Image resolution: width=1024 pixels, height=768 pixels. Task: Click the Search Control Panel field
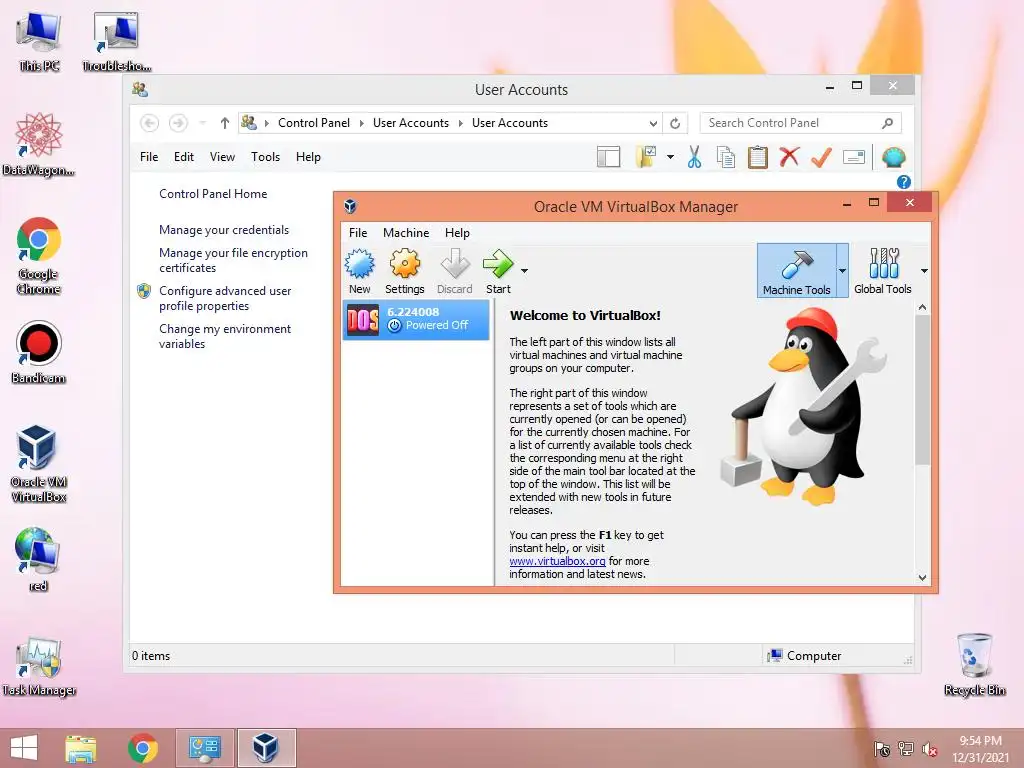coord(801,123)
